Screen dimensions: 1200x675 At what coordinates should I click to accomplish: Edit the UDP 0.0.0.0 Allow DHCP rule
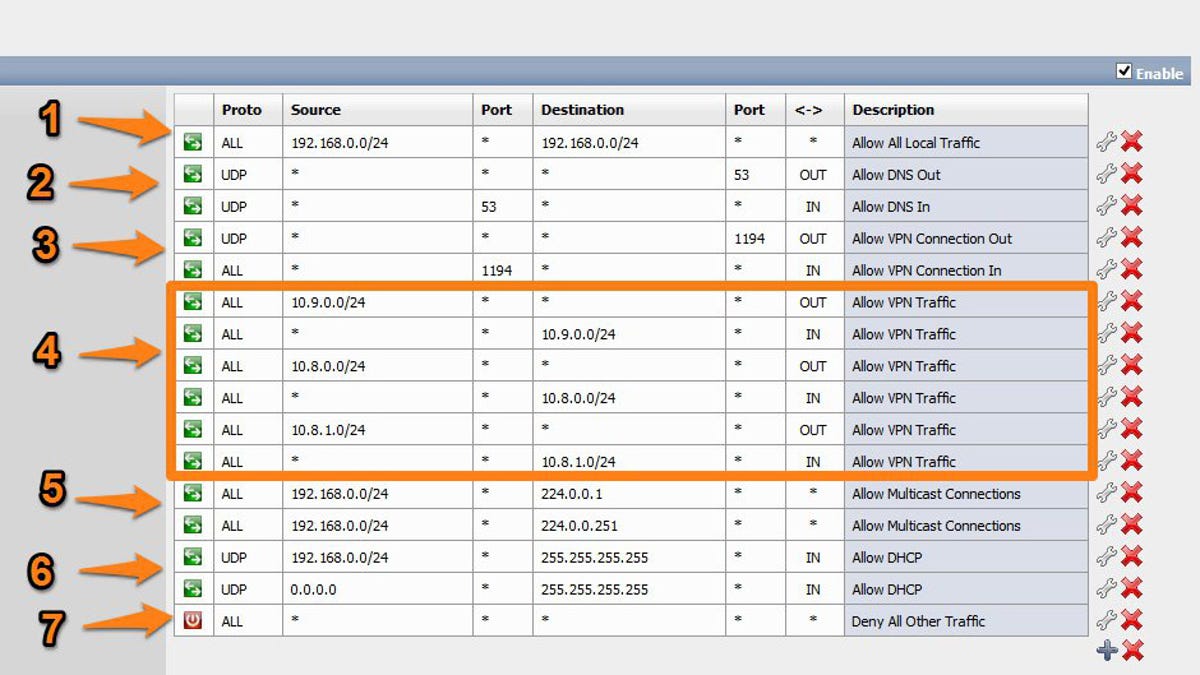1106,588
